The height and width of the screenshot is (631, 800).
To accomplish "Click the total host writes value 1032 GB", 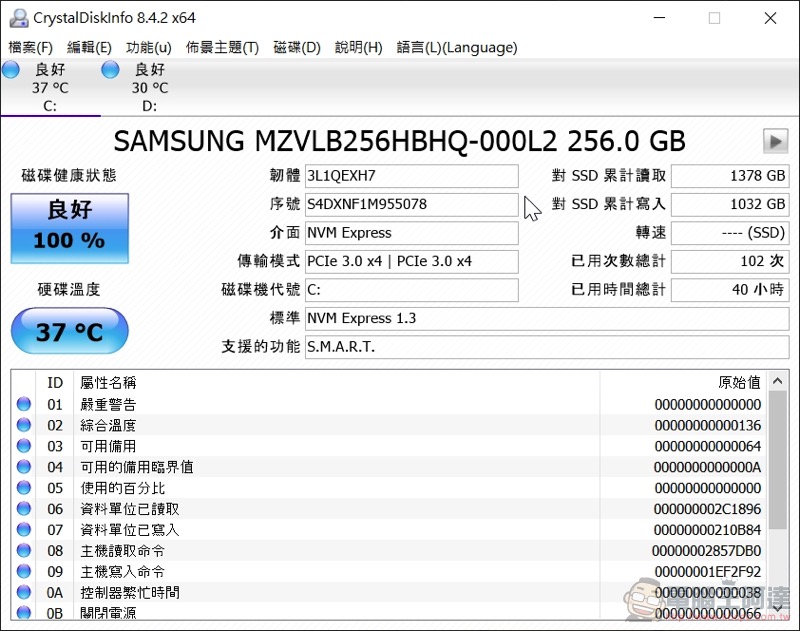I will (x=730, y=205).
